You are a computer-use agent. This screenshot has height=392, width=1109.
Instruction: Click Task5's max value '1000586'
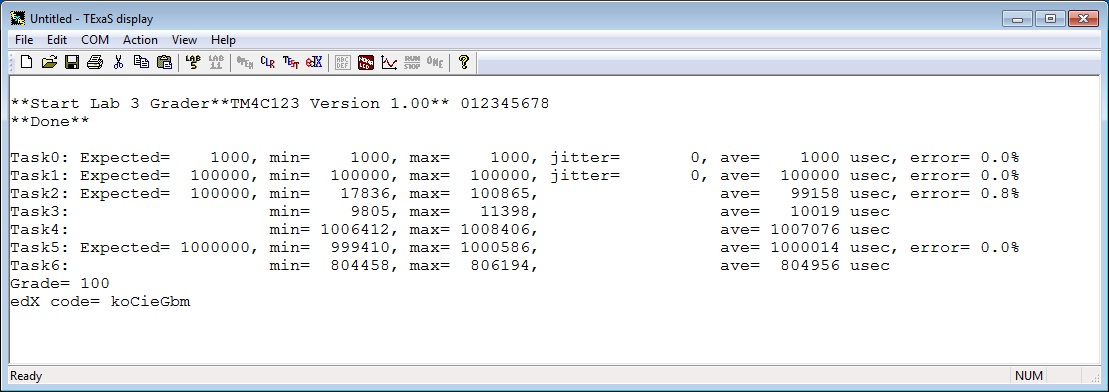point(495,248)
